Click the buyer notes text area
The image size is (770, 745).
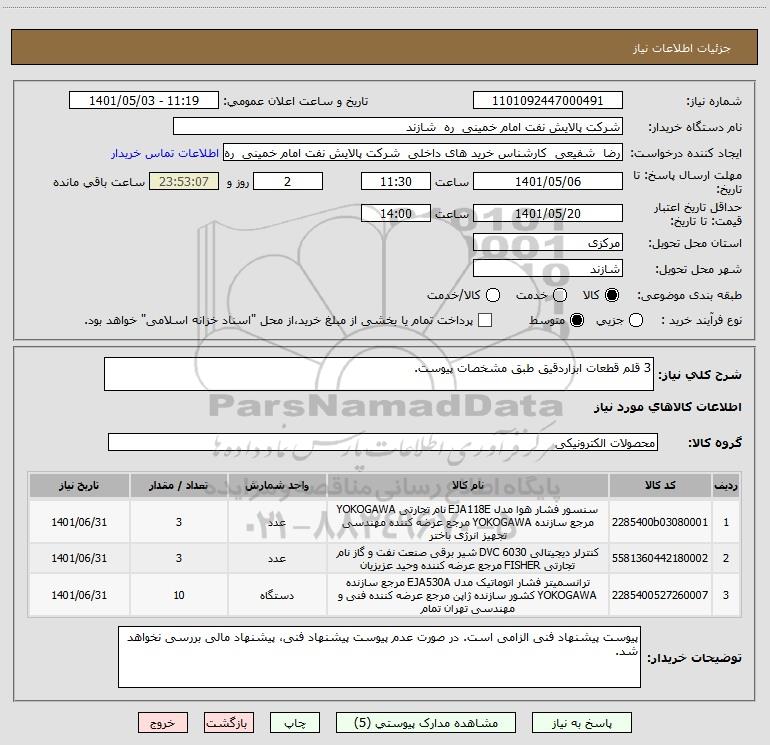pos(379,657)
